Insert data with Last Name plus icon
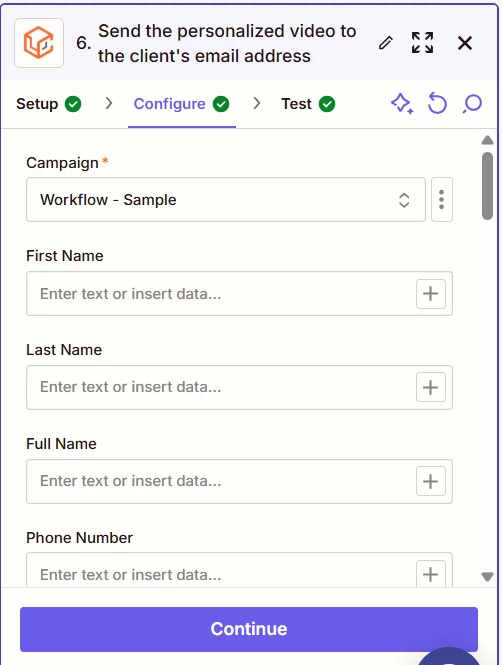The image size is (502, 665). (431, 387)
